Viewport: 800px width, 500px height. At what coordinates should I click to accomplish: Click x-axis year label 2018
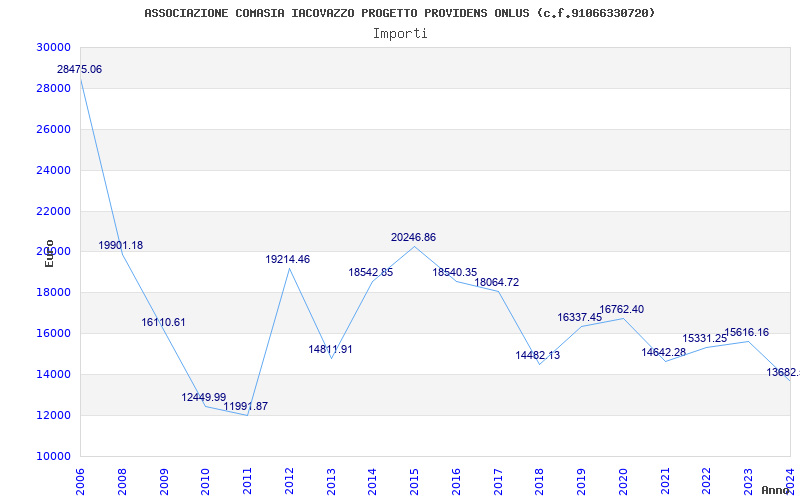coord(540,482)
